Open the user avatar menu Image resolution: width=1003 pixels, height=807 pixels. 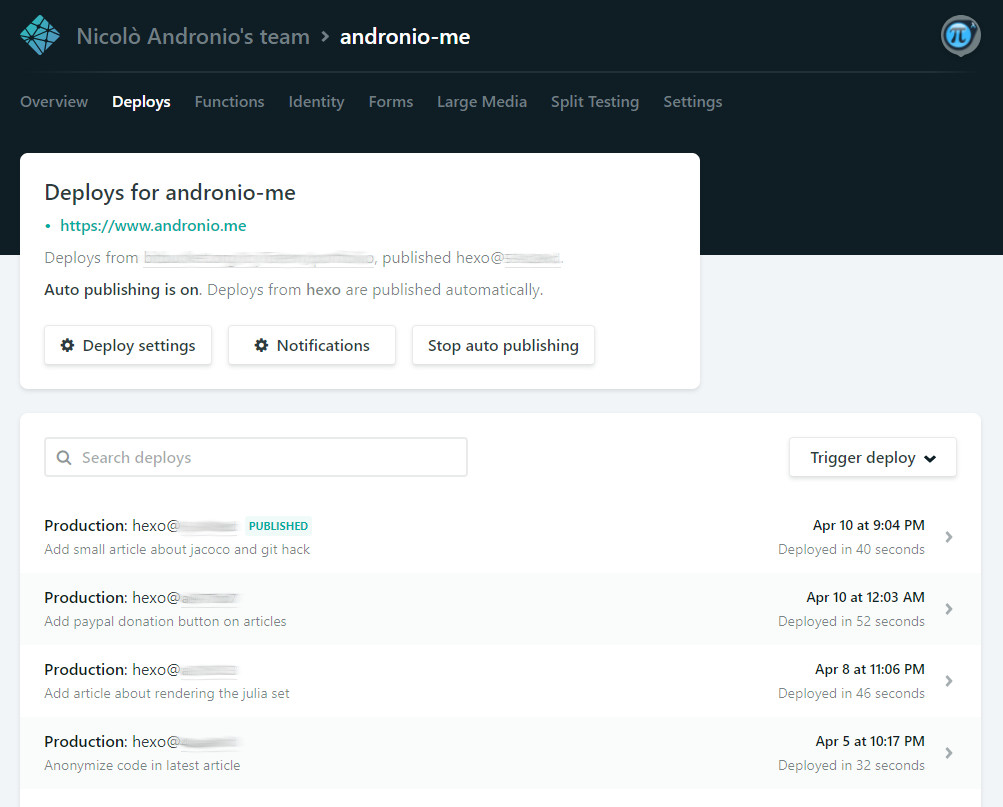(960, 36)
